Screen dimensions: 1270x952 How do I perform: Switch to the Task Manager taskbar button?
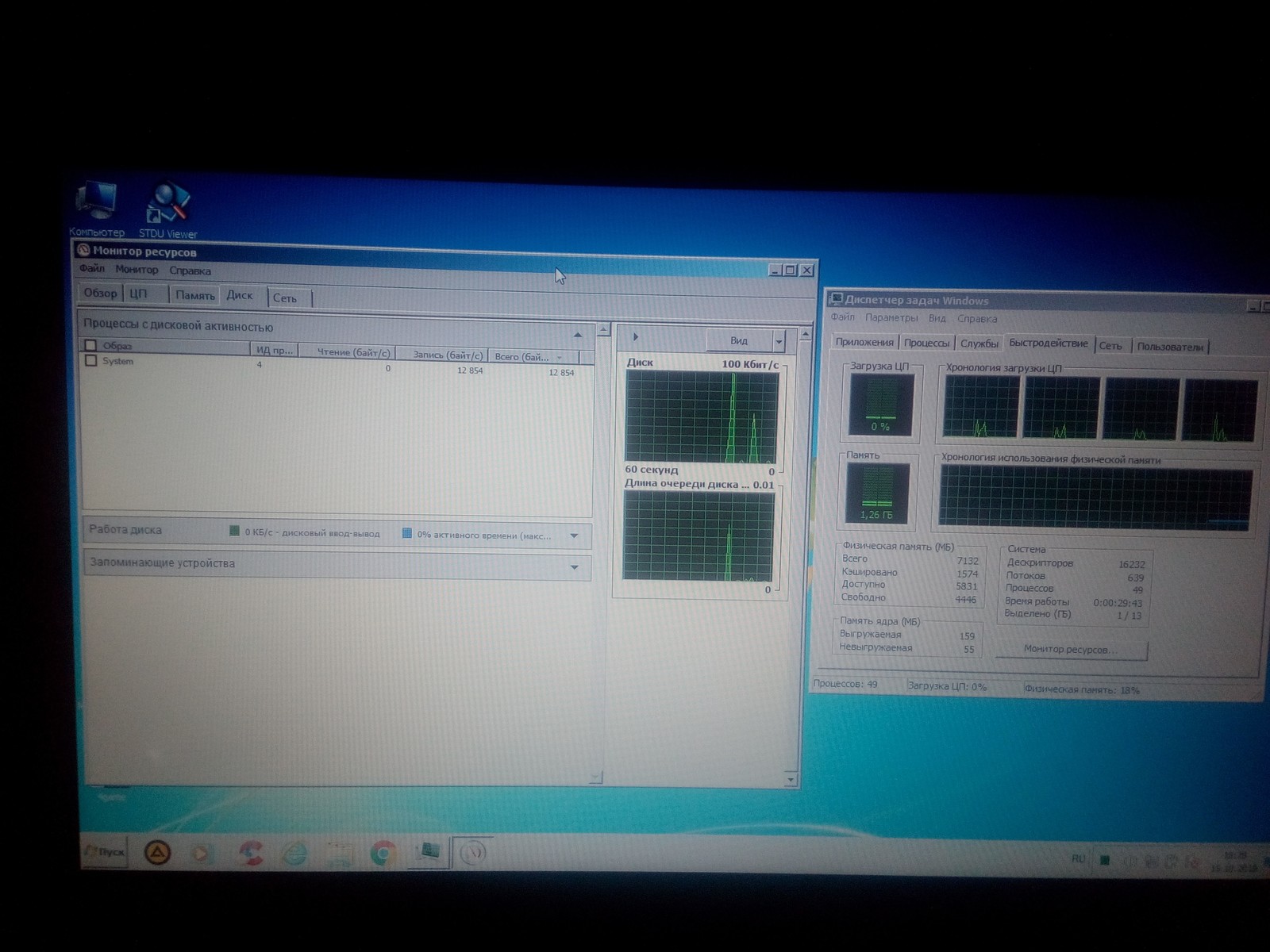pyautogui.click(x=429, y=853)
